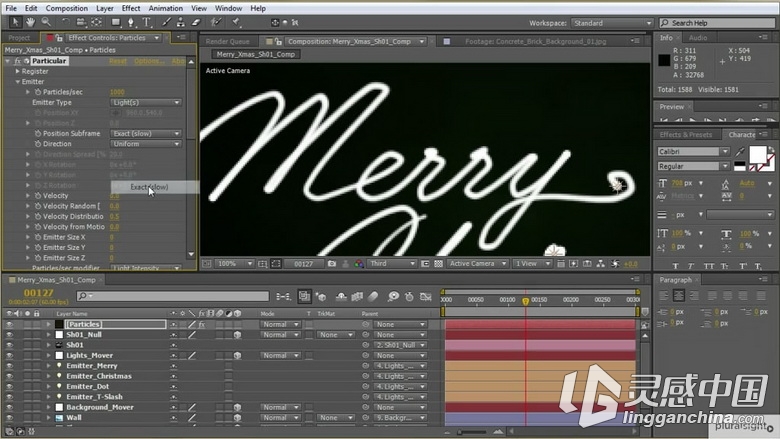Viewport: 780px width, 439px height.
Task: Open the Effect menu
Action: point(130,8)
